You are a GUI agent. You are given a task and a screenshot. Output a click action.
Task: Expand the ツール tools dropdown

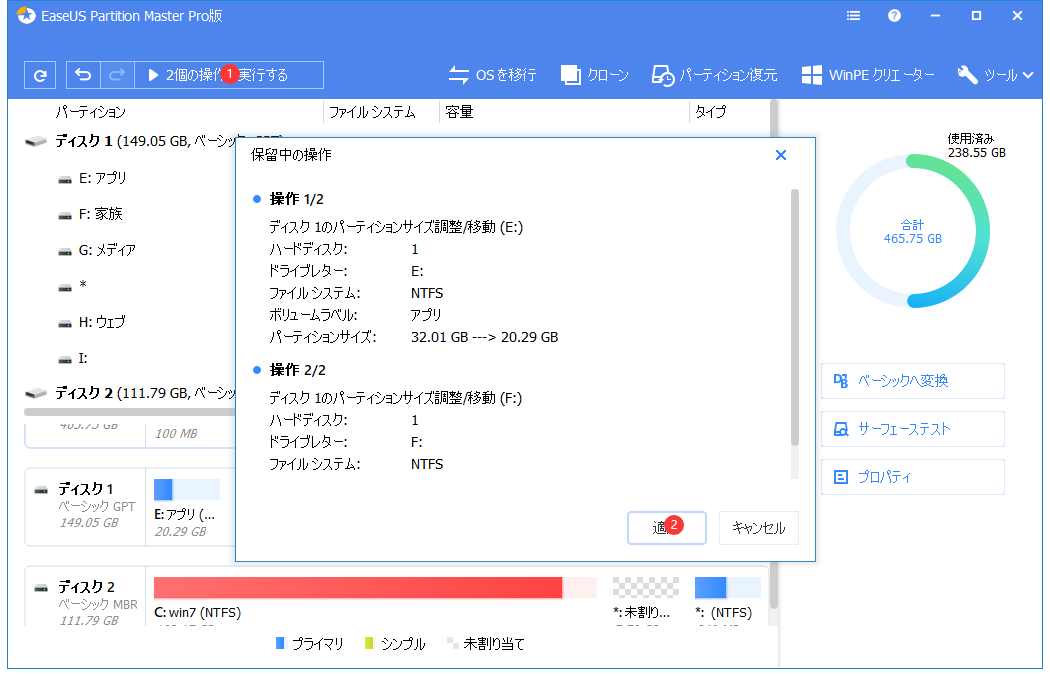coord(995,75)
